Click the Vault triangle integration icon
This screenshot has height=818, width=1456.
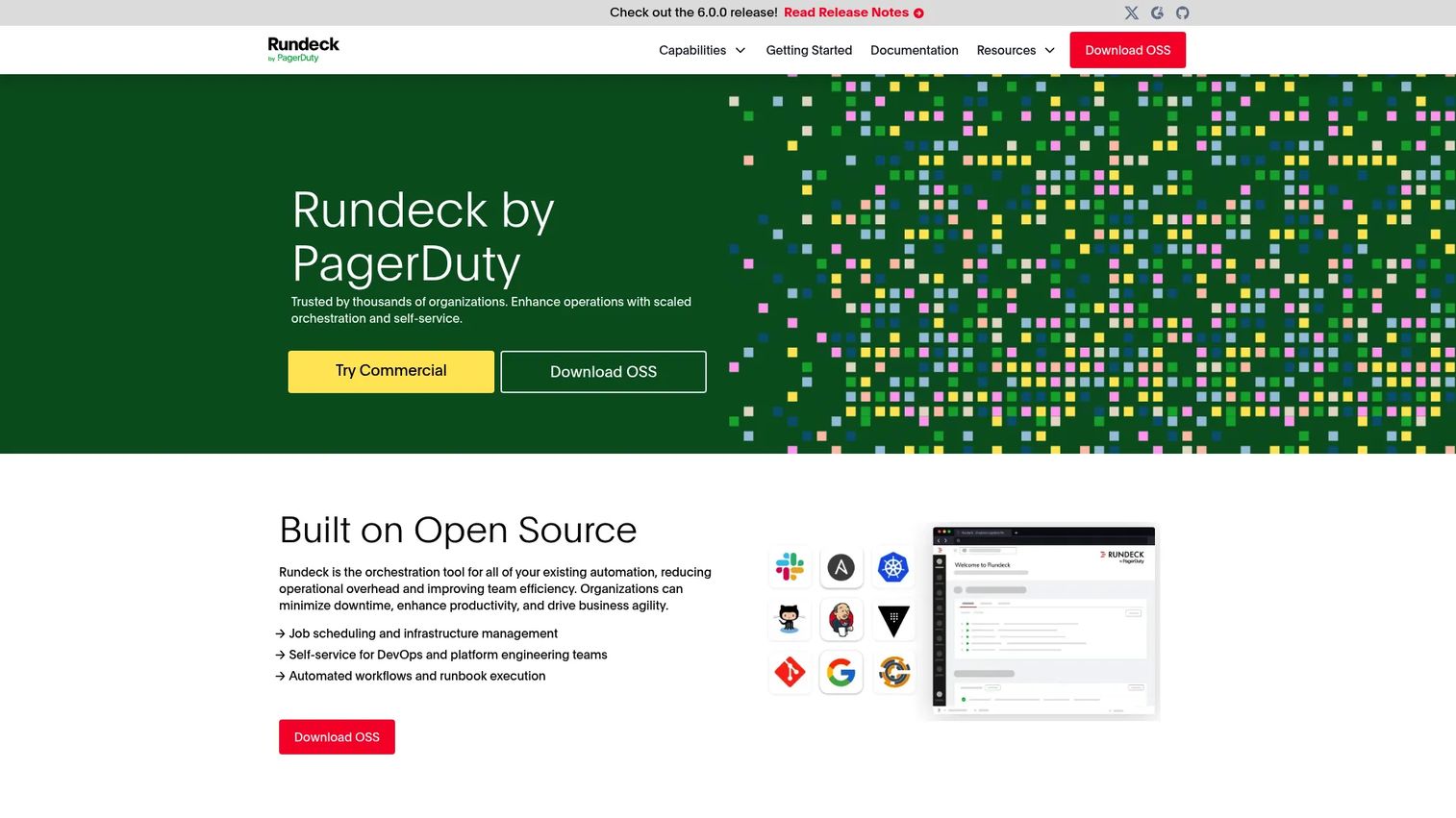point(893,620)
